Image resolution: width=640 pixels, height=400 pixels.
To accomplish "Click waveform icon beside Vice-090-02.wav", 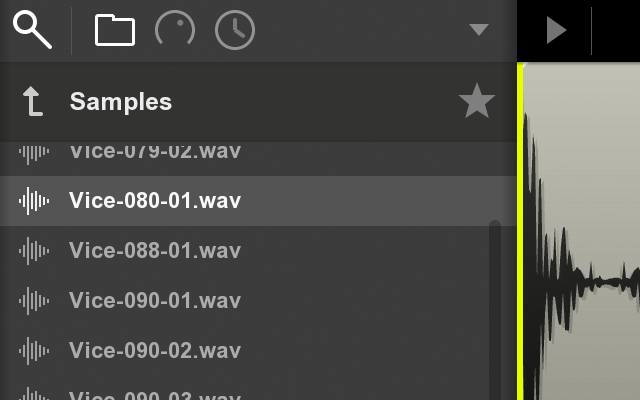I will click(34, 351).
